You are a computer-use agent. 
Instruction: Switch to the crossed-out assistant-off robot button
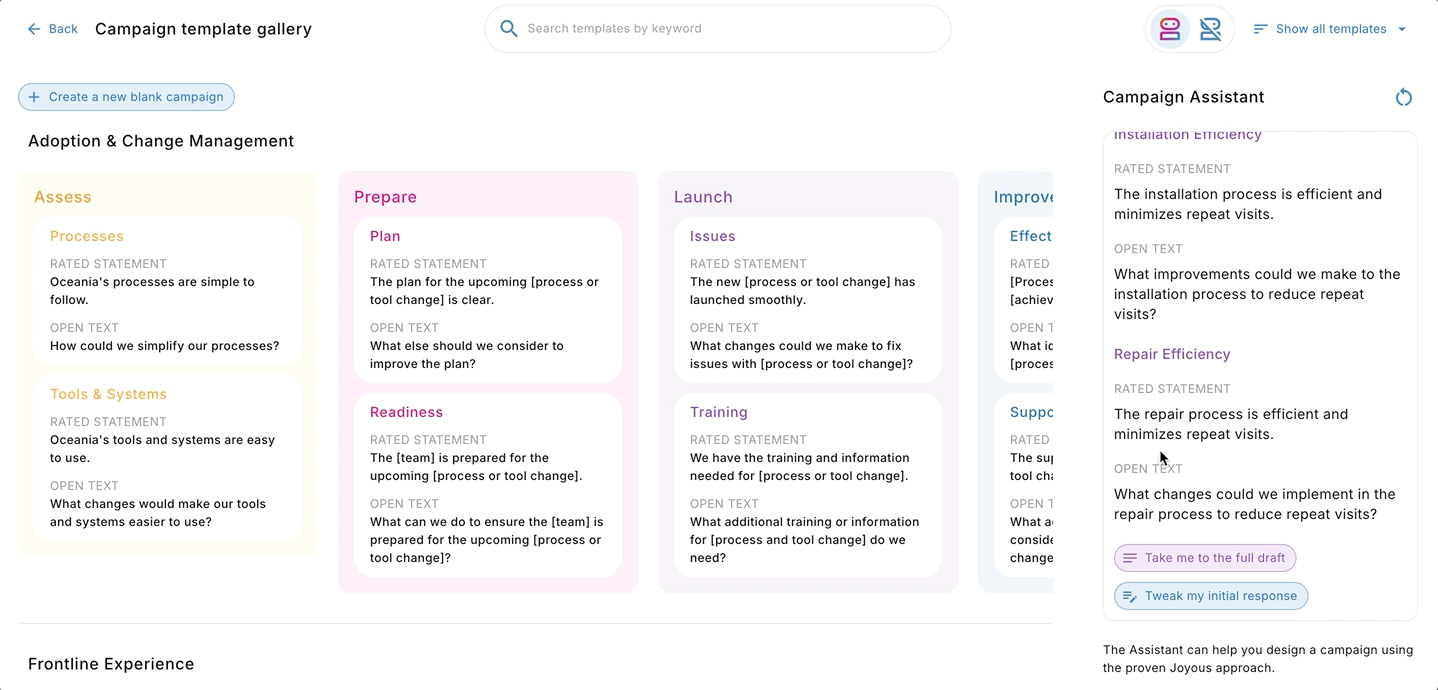[x=1210, y=29]
